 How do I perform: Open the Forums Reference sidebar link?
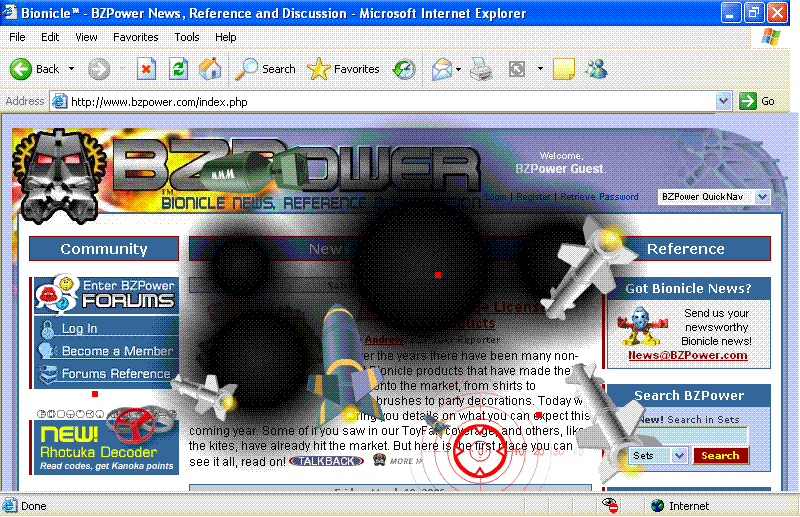click(x=116, y=374)
